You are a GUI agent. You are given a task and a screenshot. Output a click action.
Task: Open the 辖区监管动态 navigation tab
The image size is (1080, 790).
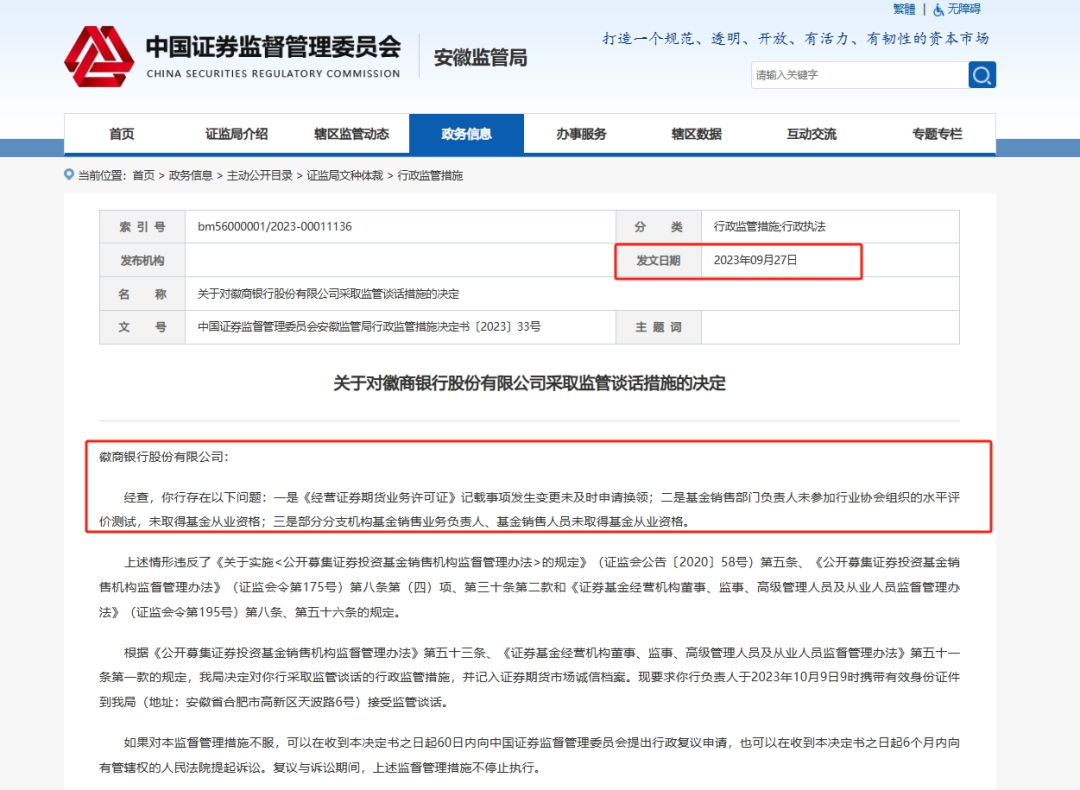coord(351,134)
